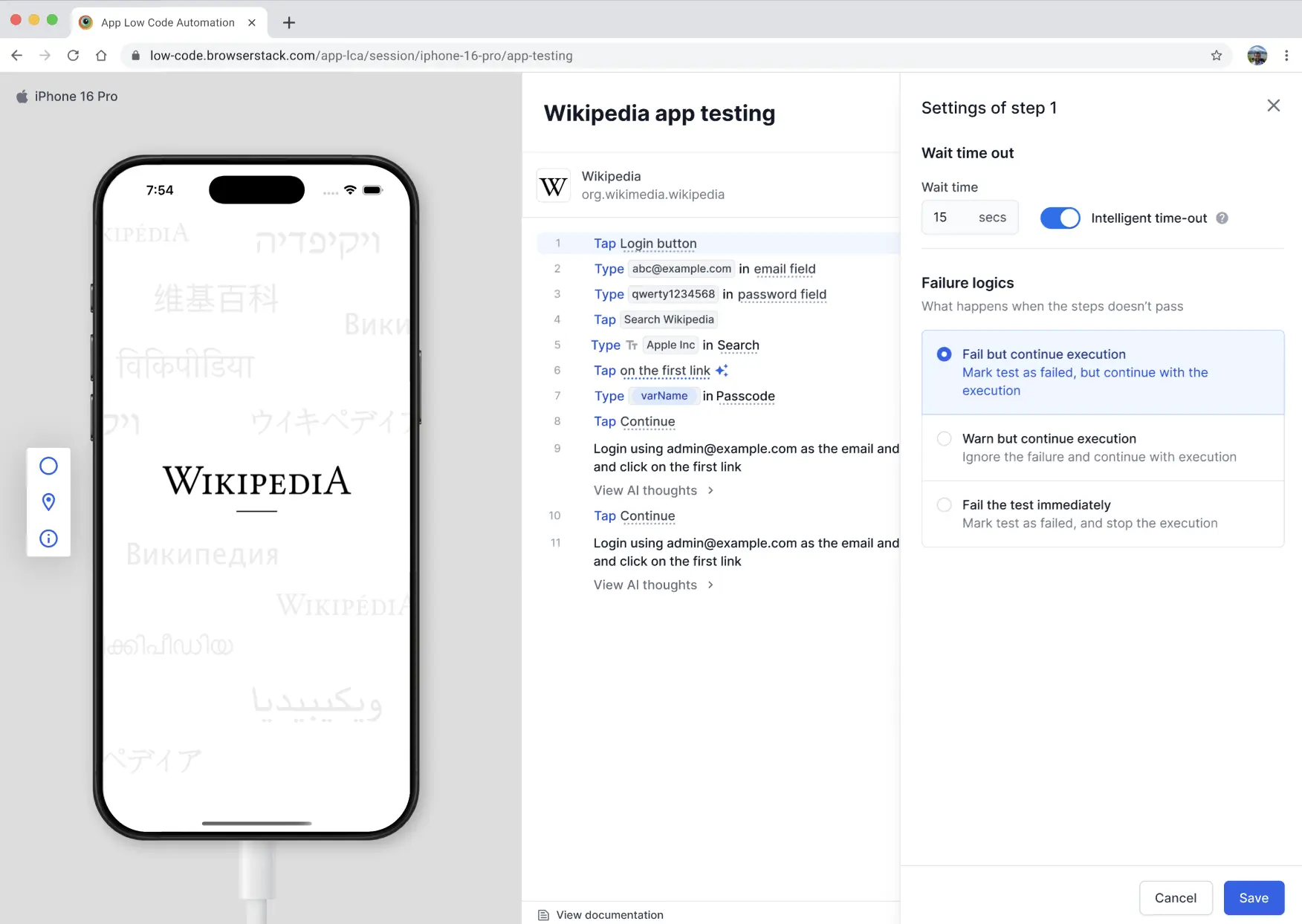Click the bookmark star in the address bar
This screenshot has width=1302, height=924.
1216,55
